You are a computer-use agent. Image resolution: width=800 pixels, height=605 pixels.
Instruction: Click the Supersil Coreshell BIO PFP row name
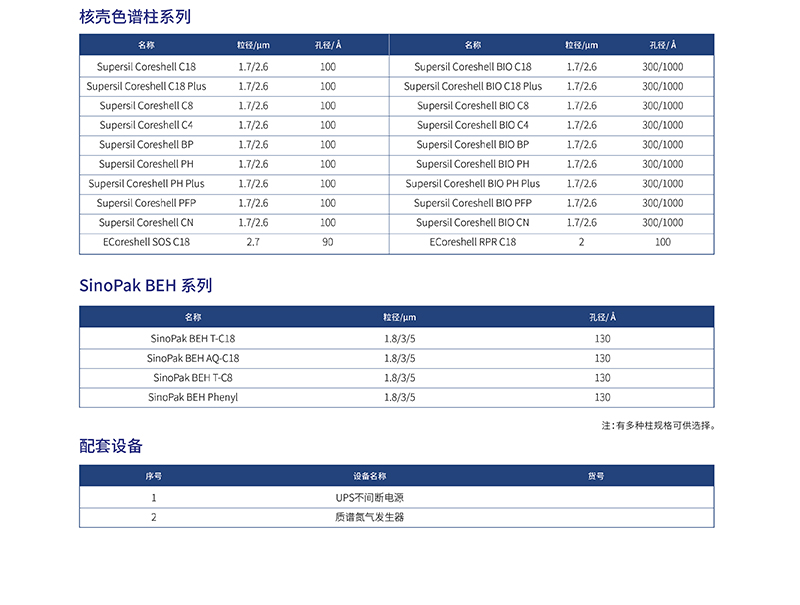pos(473,203)
